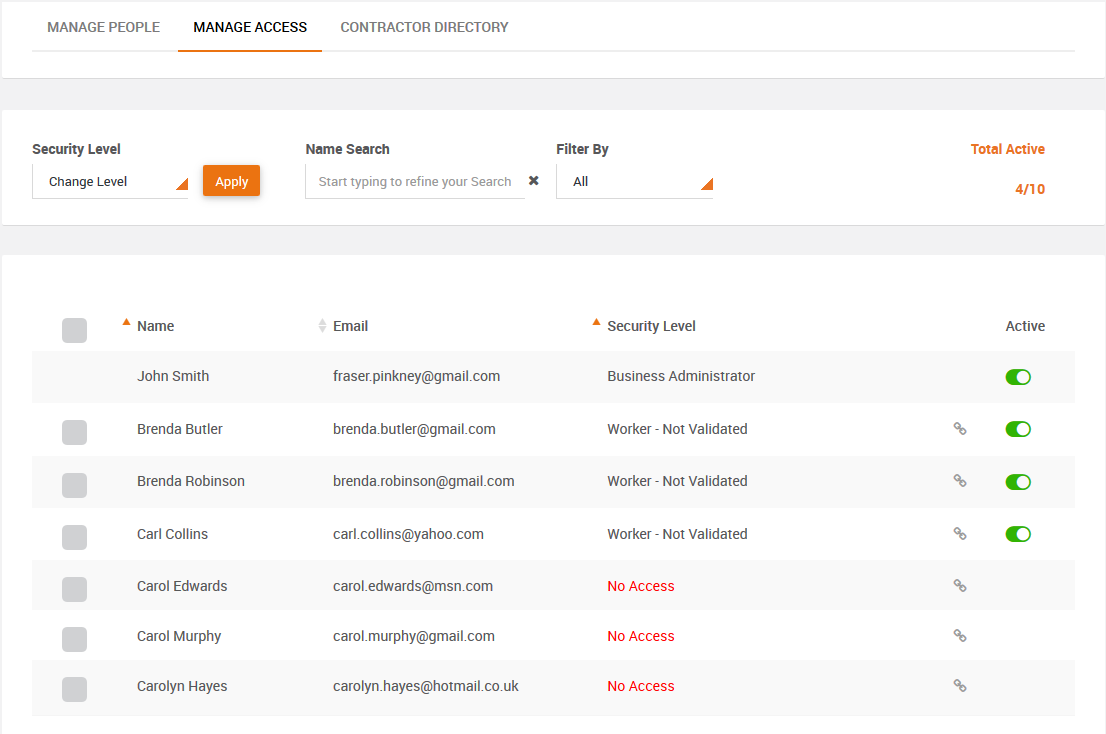Click inside the Name Search field
Screen dimensions: 1106x734
tap(415, 181)
